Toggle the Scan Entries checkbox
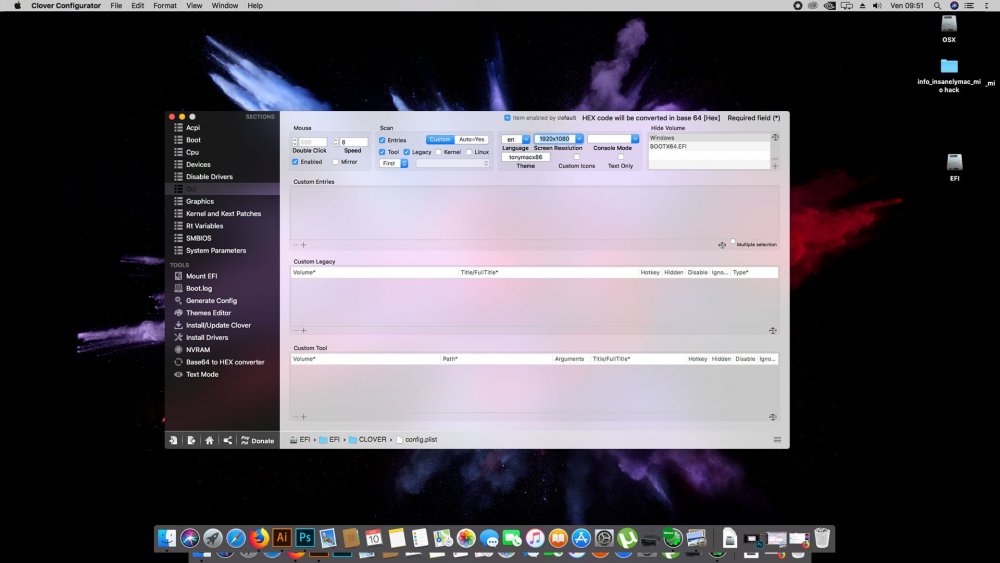 pyautogui.click(x=382, y=140)
